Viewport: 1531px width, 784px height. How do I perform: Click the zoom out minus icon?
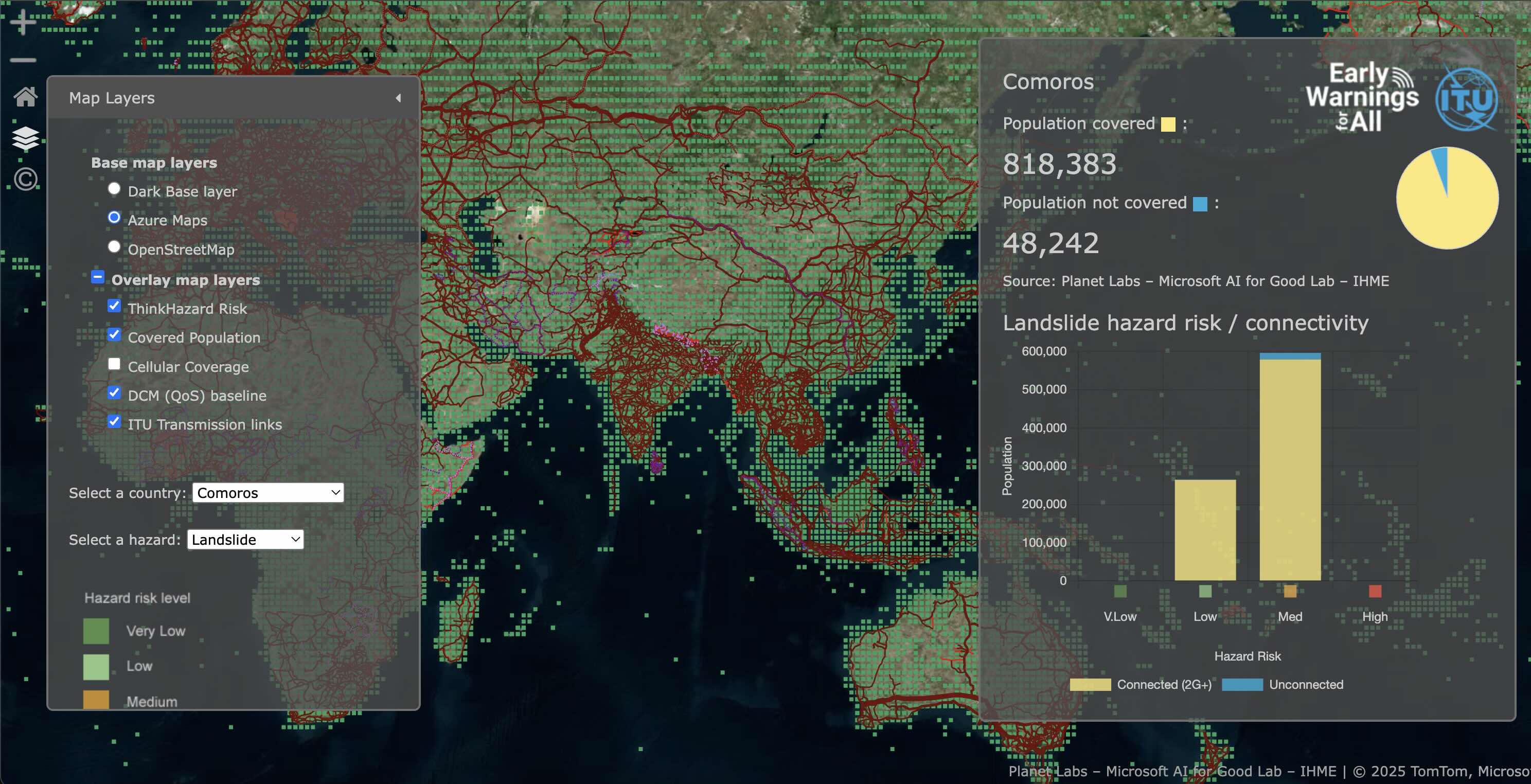[23, 60]
